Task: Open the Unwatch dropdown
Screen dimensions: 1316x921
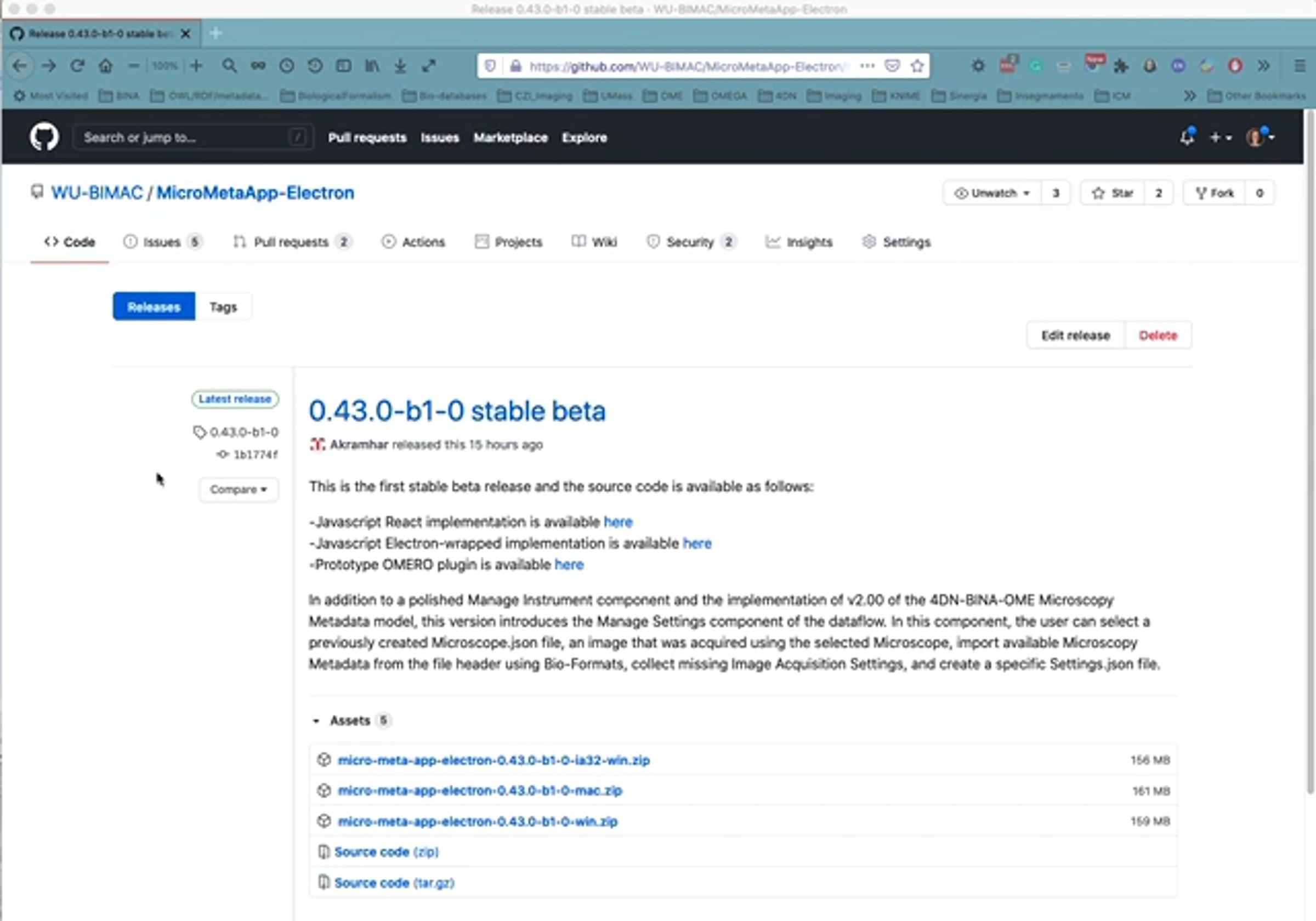Action: pyautogui.click(x=992, y=193)
